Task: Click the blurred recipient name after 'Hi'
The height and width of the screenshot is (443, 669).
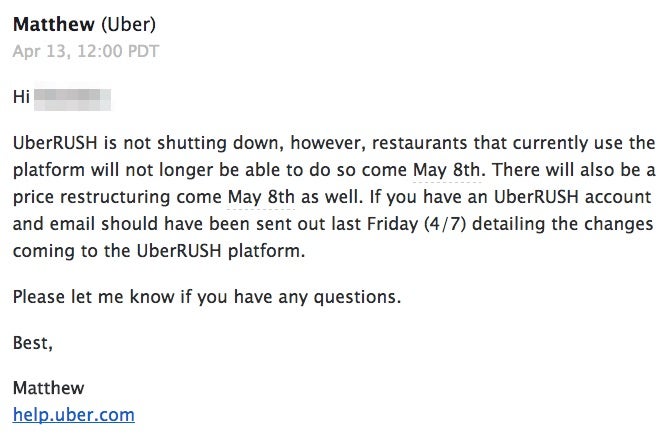Action: tap(72, 99)
